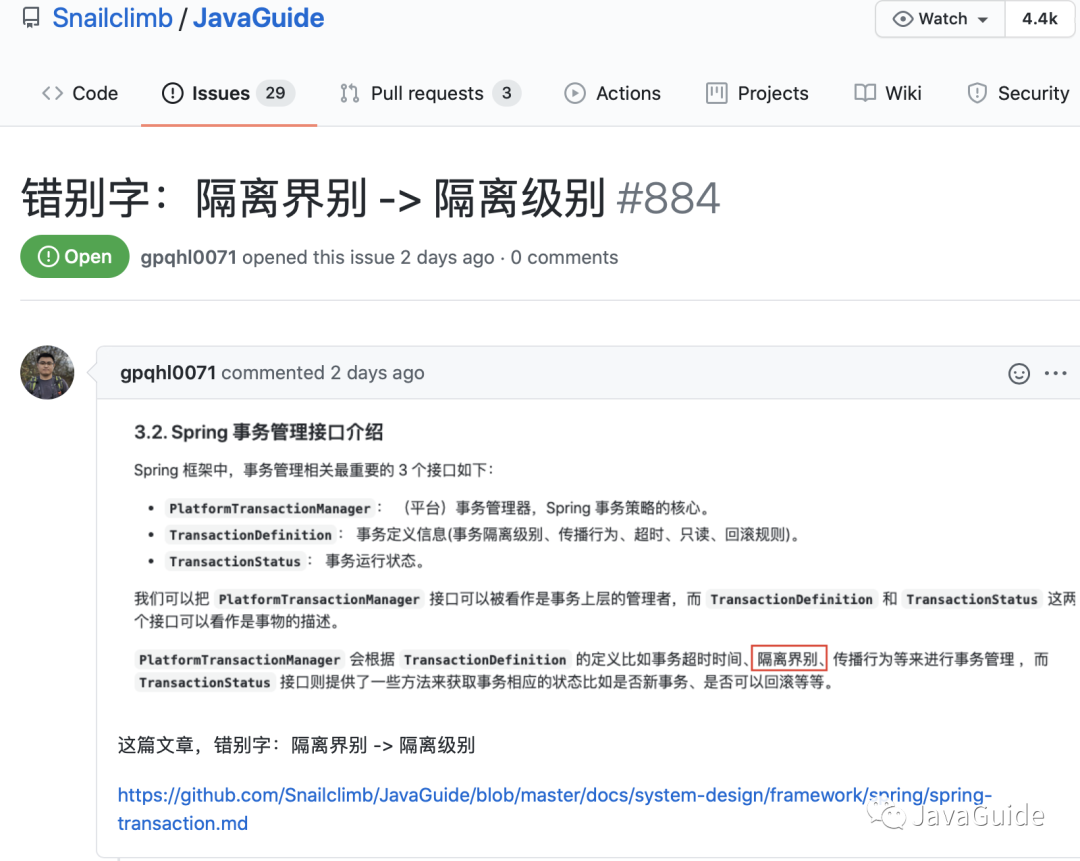Viewport: 1080px width, 861px height.
Task: Click the 'TransactionStatus' bullet code text
Action: [235, 561]
